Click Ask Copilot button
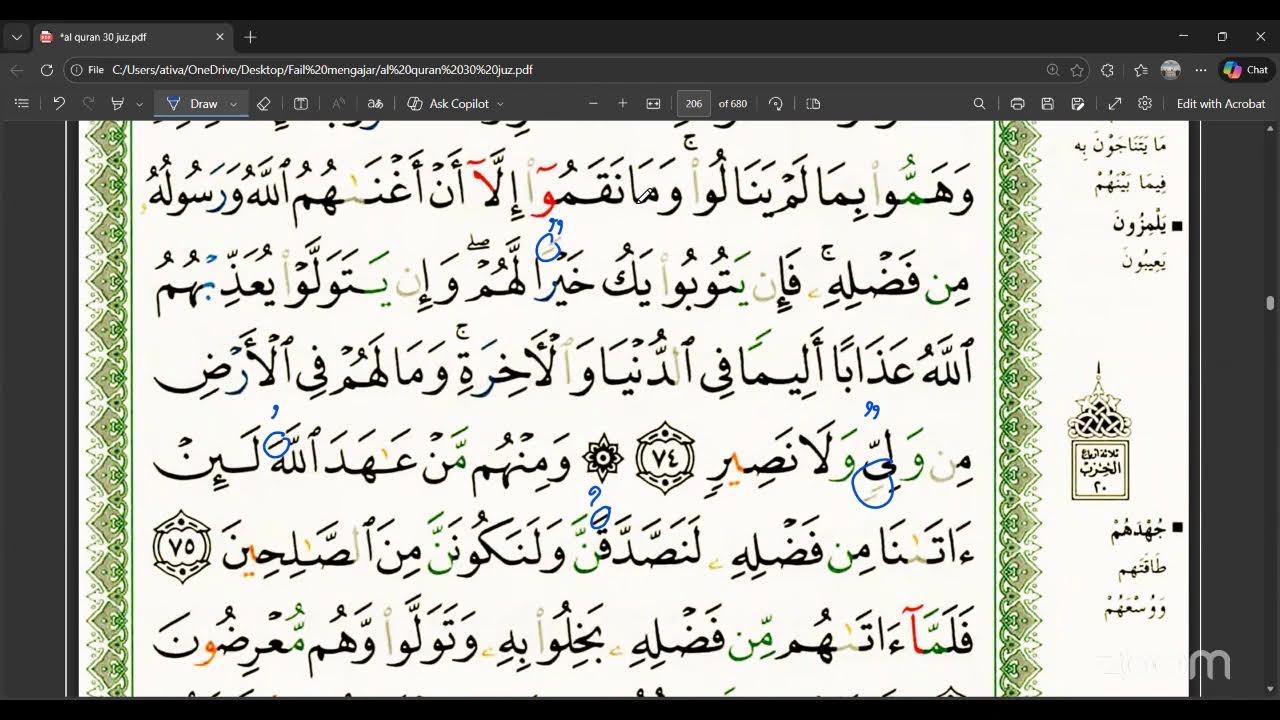Screen dimensions: 1280x720 tap(448, 103)
